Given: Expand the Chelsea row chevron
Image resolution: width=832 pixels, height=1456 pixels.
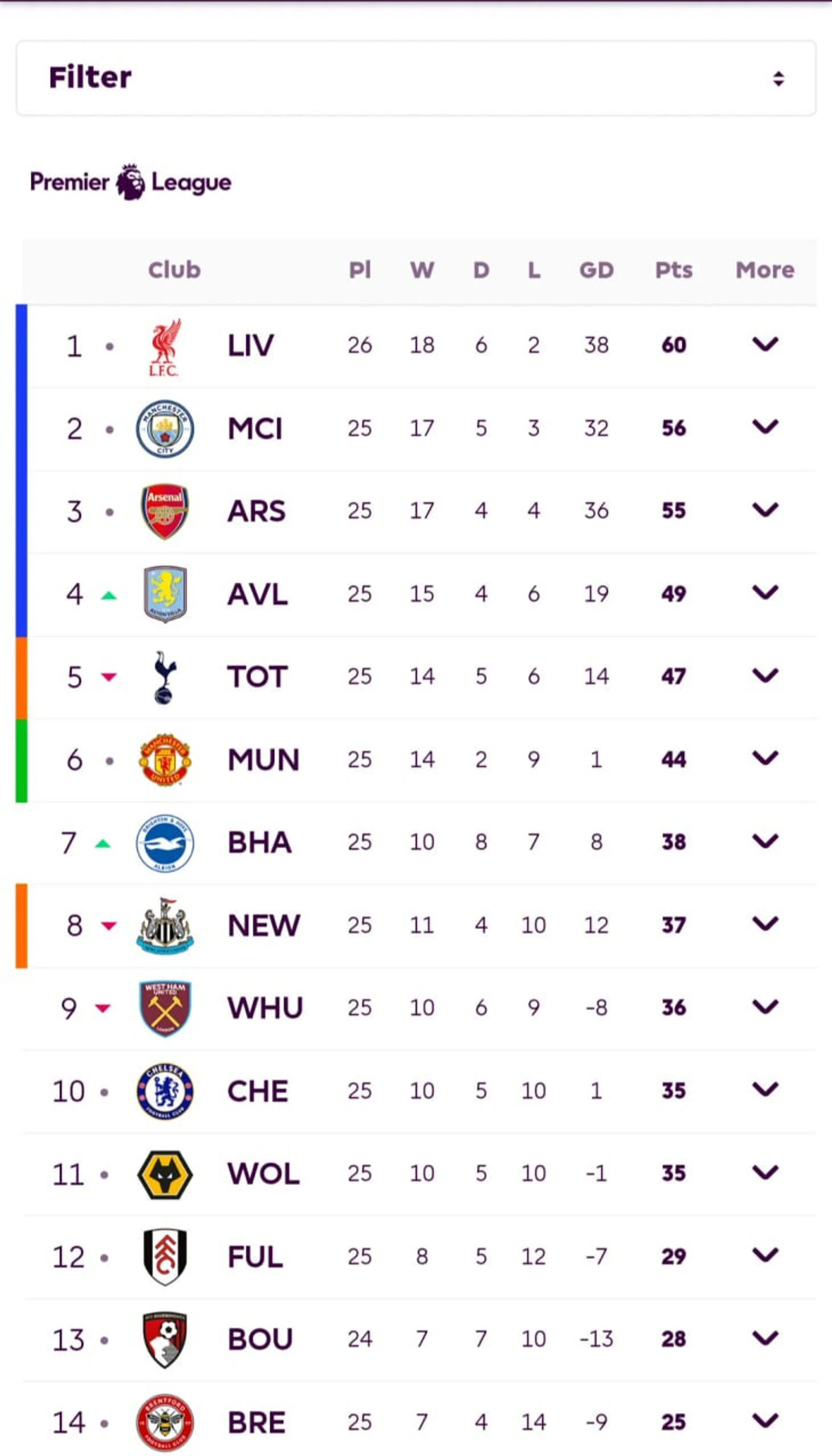Looking at the screenshot, I should [765, 1090].
